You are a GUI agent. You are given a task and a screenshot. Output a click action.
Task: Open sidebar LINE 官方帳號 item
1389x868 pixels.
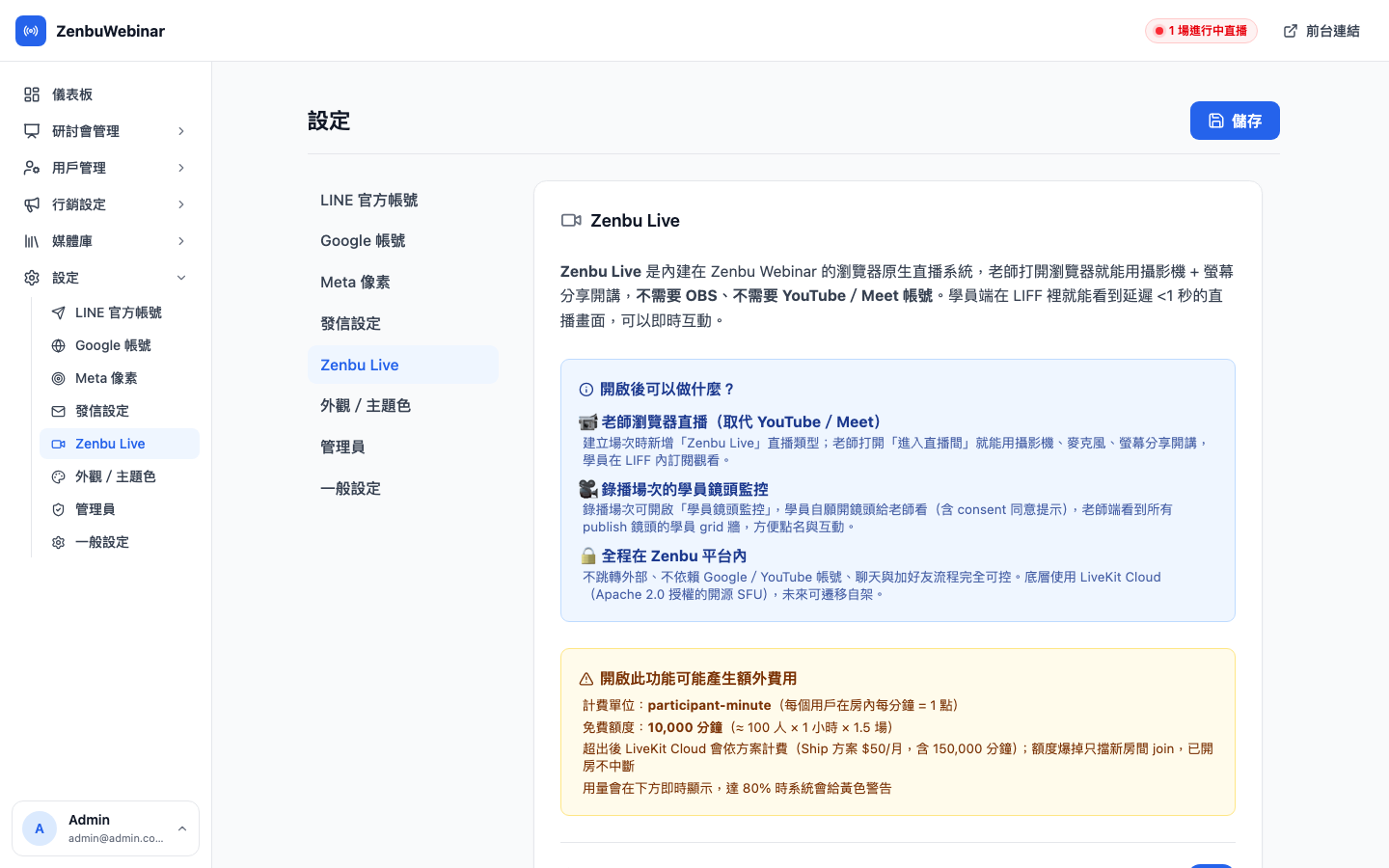click(120, 312)
